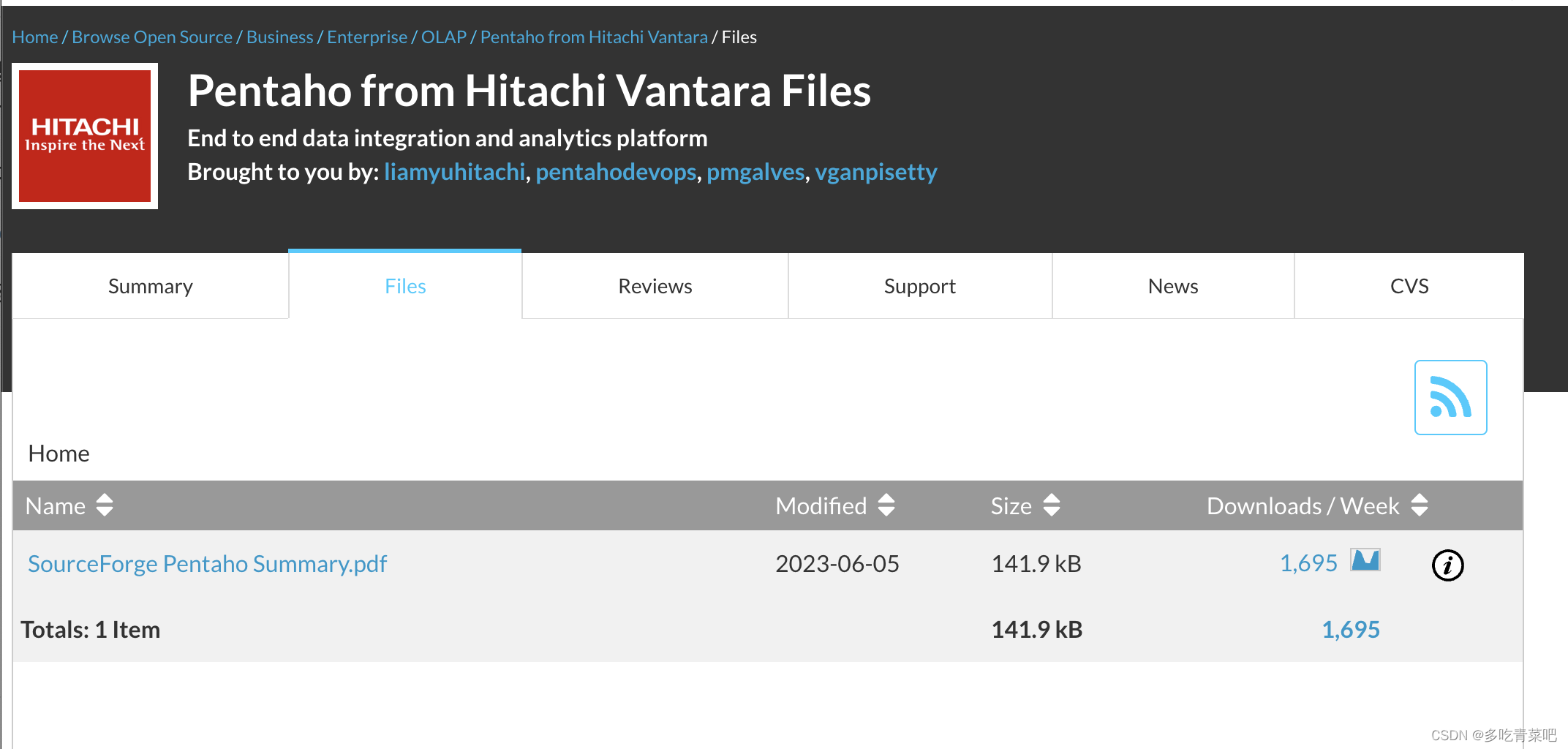Click the Hitachi project logo
The image size is (1568, 749).
tap(85, 136)
